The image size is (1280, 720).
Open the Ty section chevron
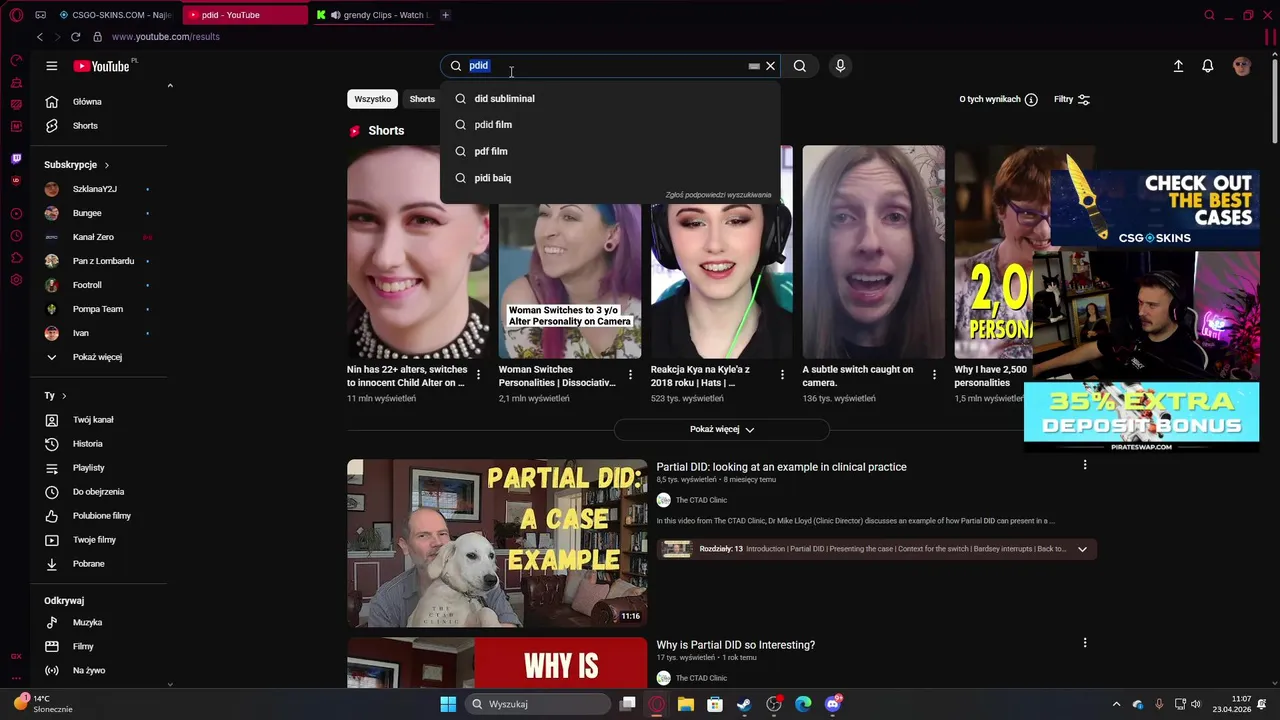pos(64,396)
